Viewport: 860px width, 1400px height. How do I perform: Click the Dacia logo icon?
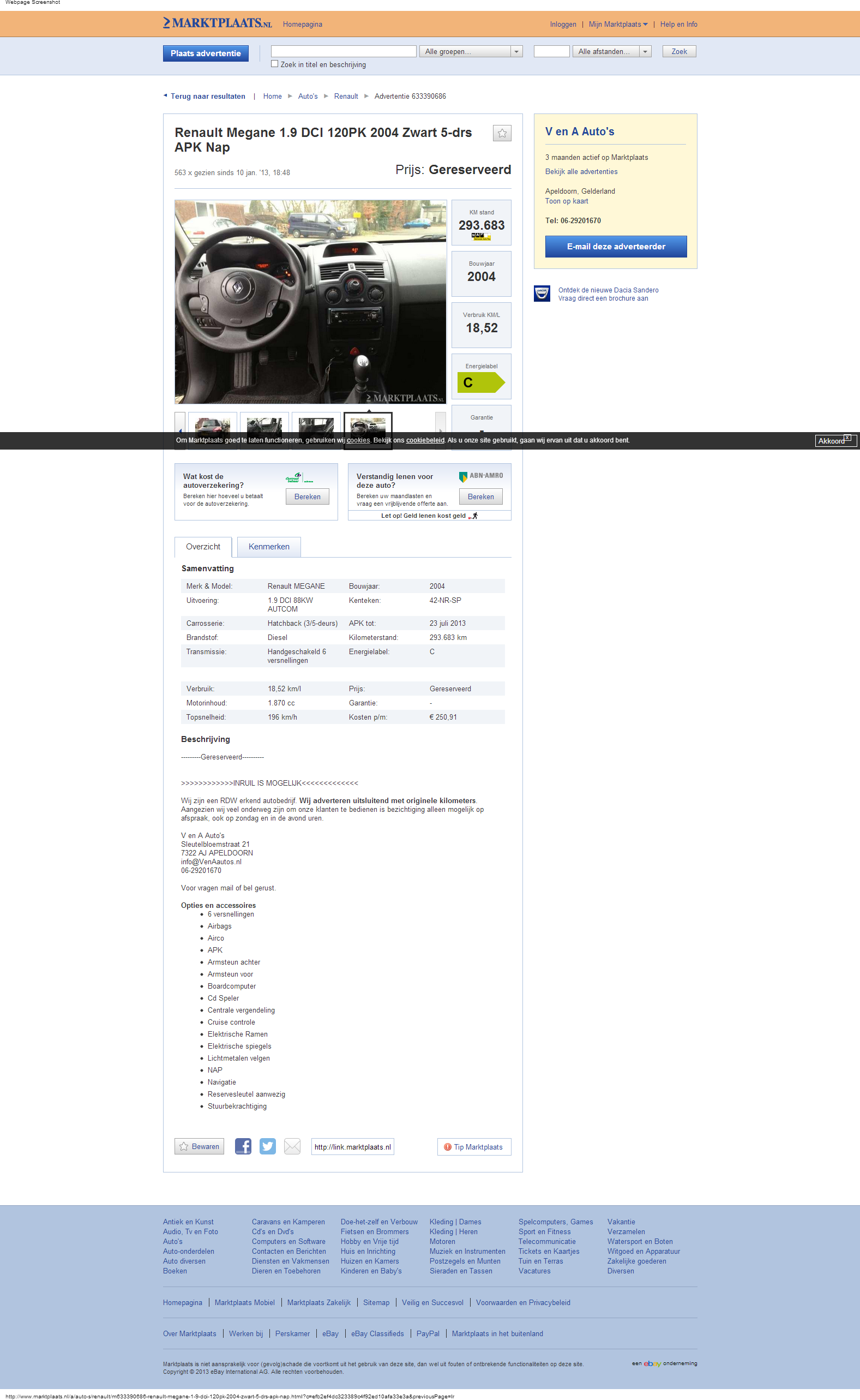click(542, 294)
